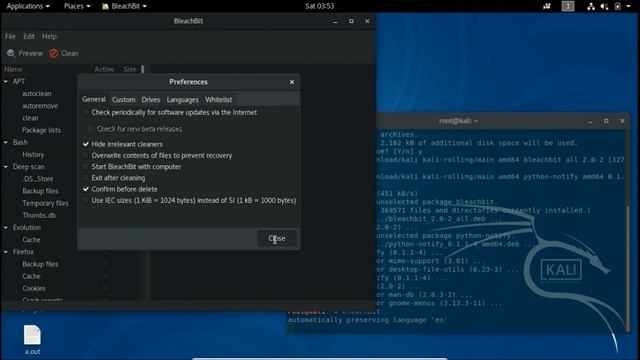Select Cache under Evolution
The height and width of the screenshot is (360, 640).
pyautogui.click(x=31, y=240)
